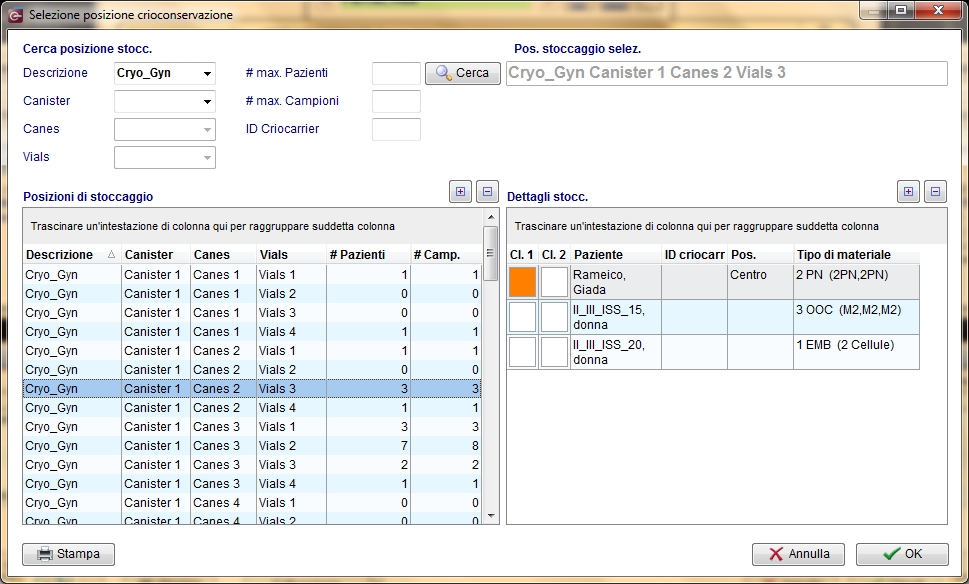Click patient Rameico, Giada in details
Viewport: 969px width, 584px height.
tap(616, 282)
